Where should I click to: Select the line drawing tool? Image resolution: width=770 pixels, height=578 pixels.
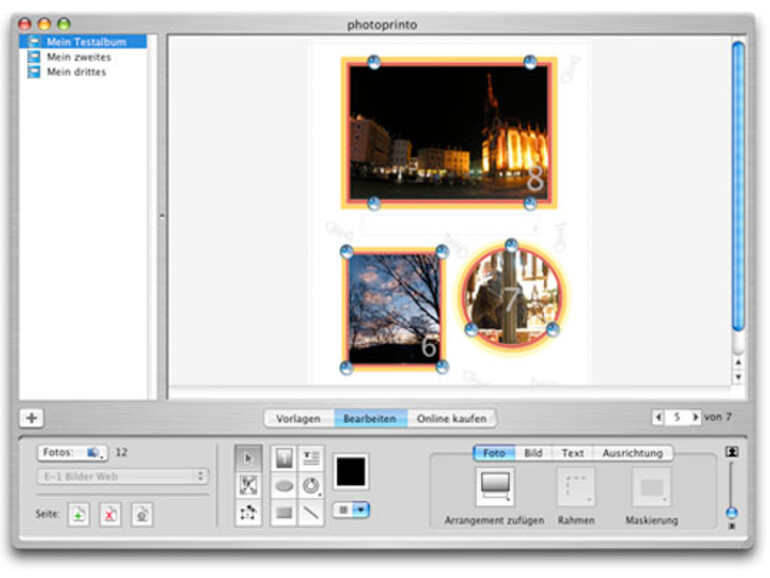pos(312,513)
